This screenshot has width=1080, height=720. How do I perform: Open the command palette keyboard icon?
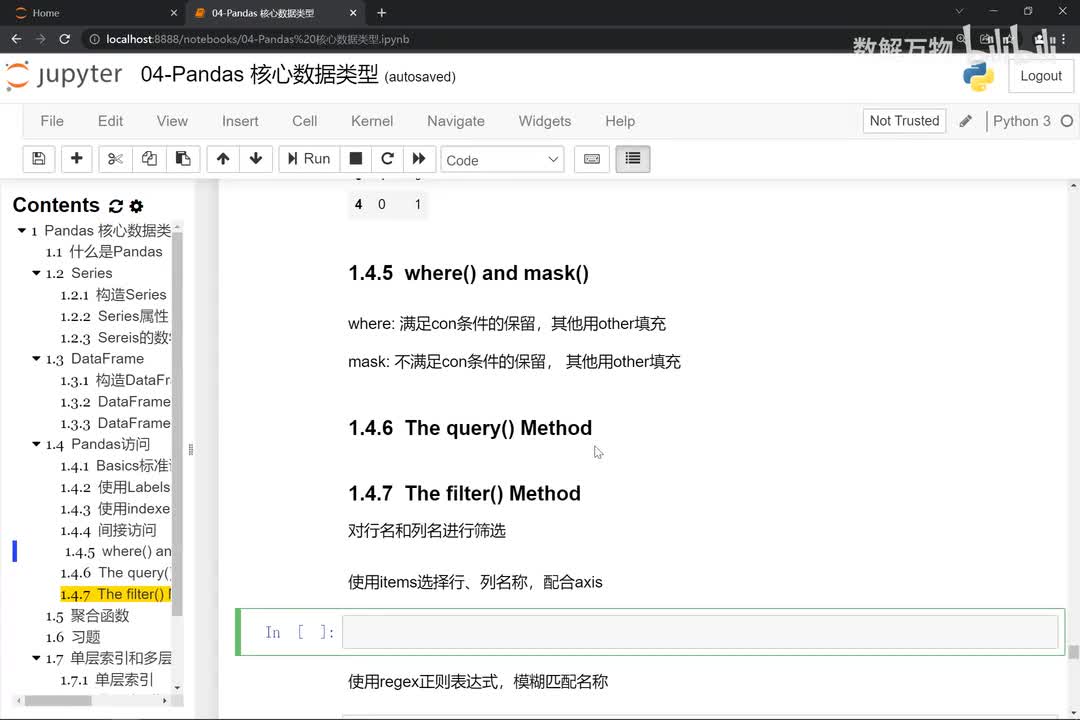click(x=592, y=159)
